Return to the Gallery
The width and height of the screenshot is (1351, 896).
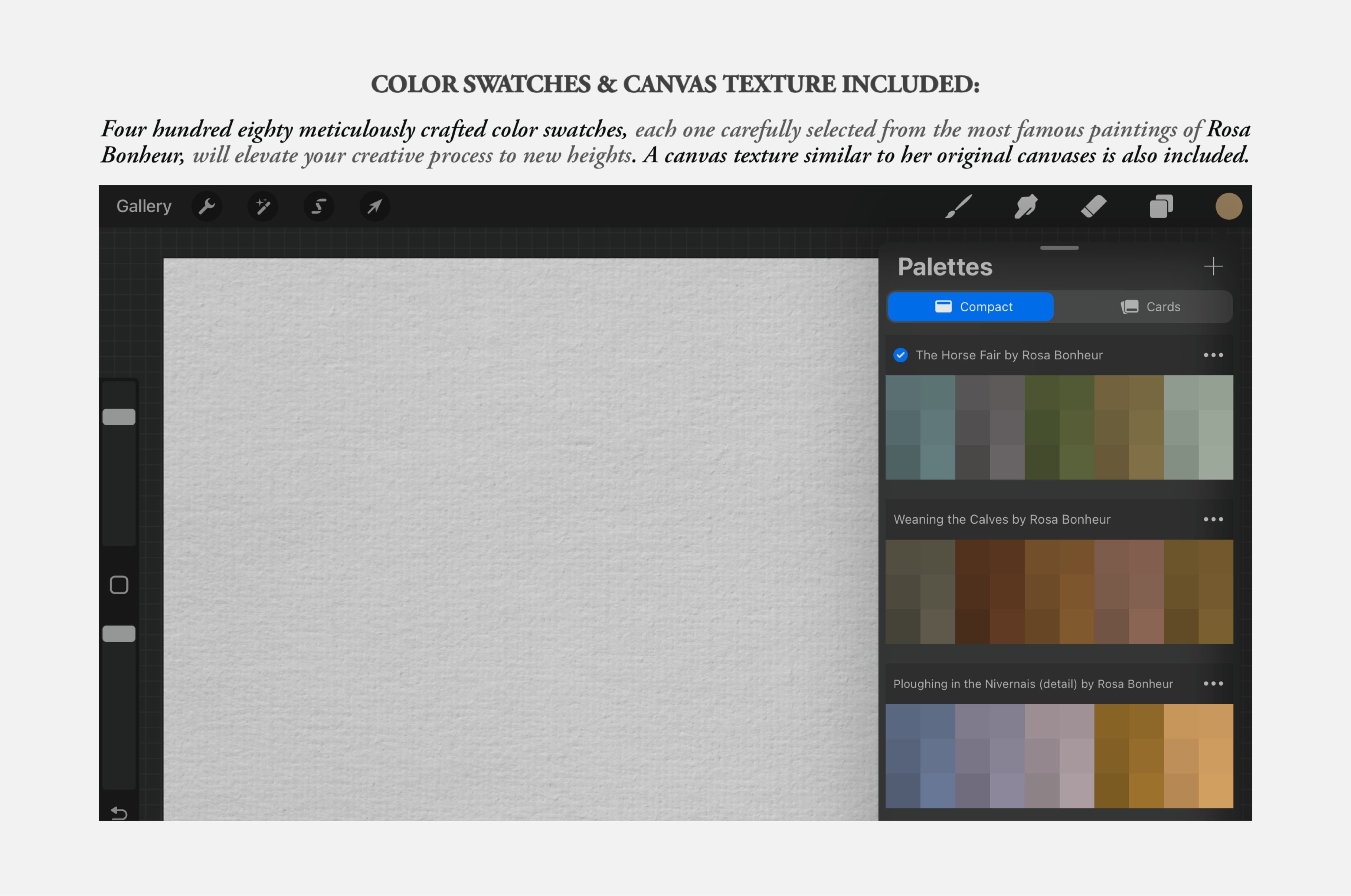[x=144, y=206]
